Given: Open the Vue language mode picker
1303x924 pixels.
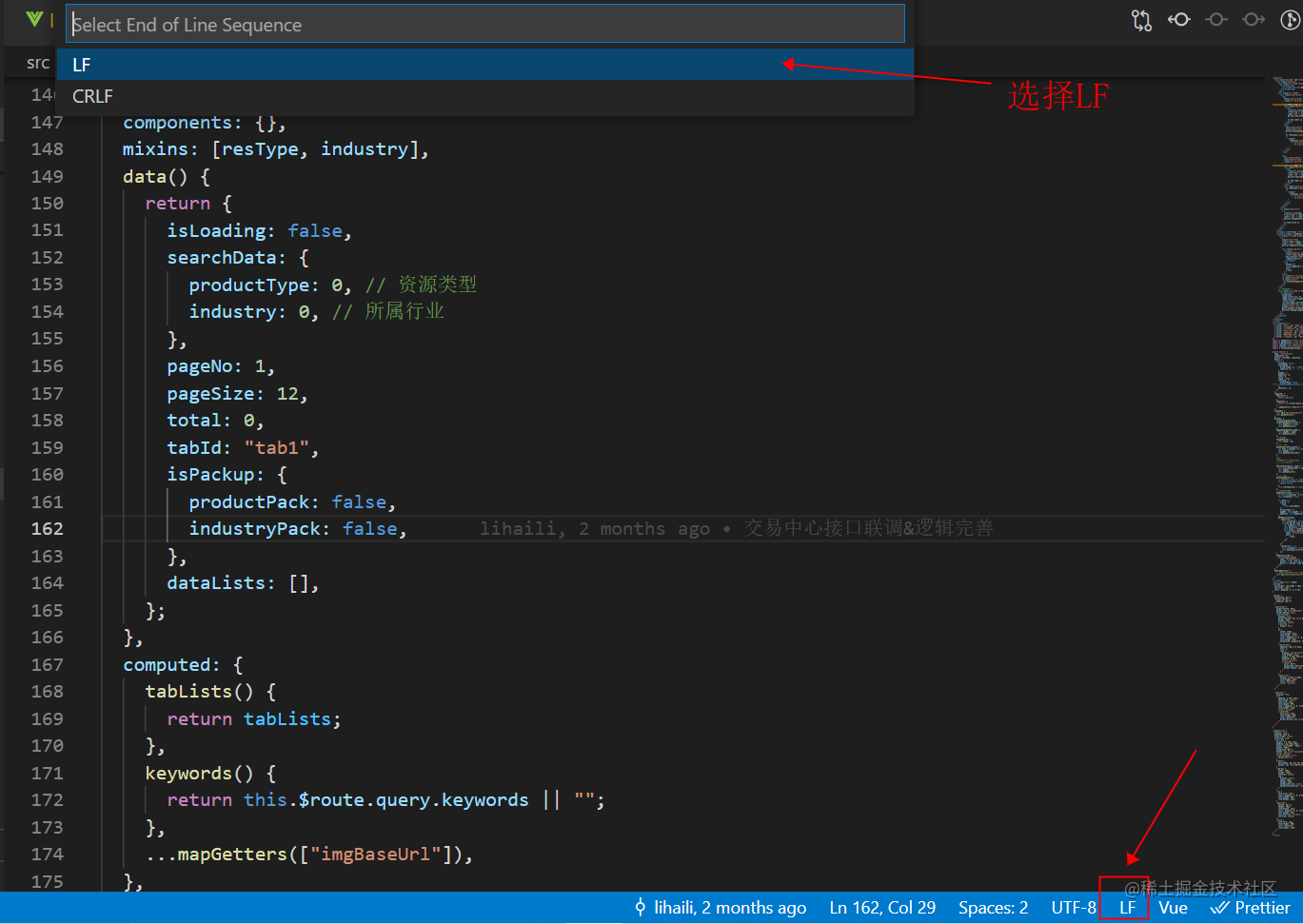Looking at the screenshot, I should coord(1173,907).
